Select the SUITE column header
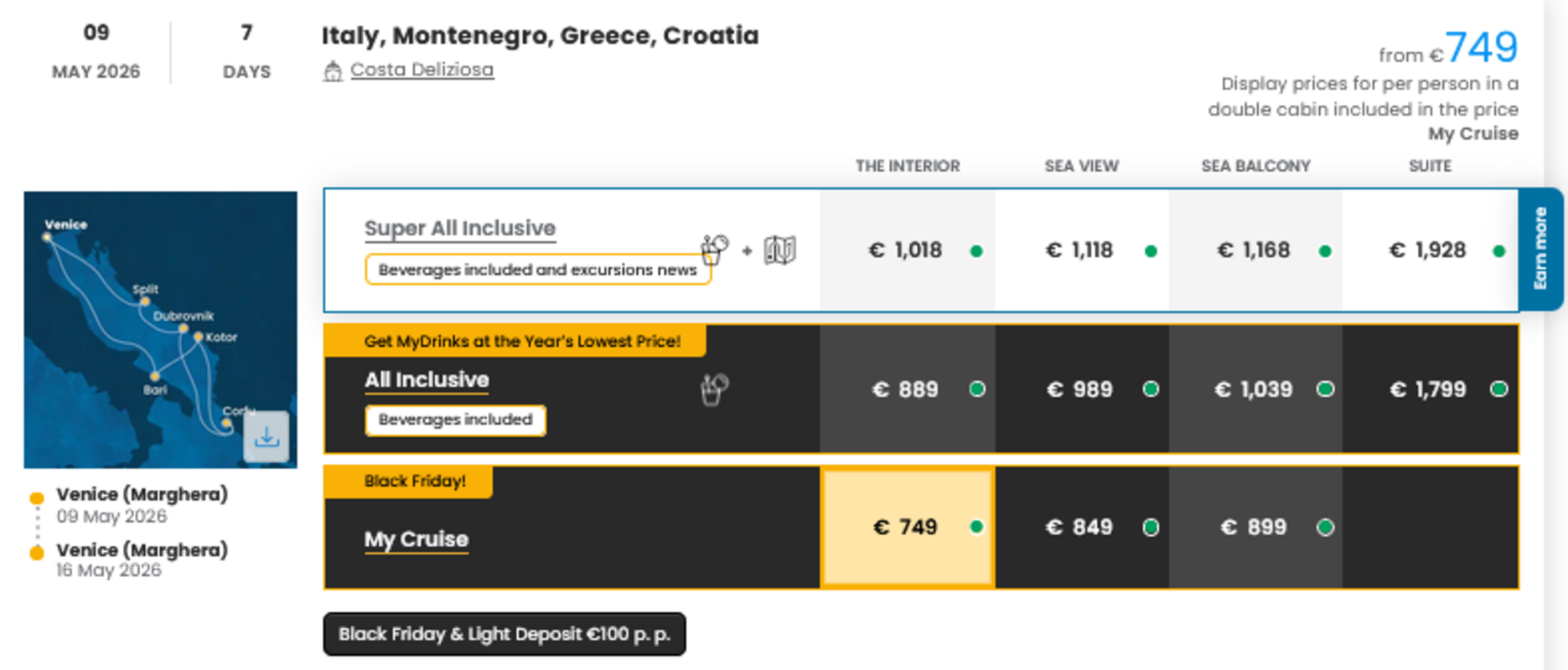The width and height of the screenshot is (1568, 670). 1430,166
